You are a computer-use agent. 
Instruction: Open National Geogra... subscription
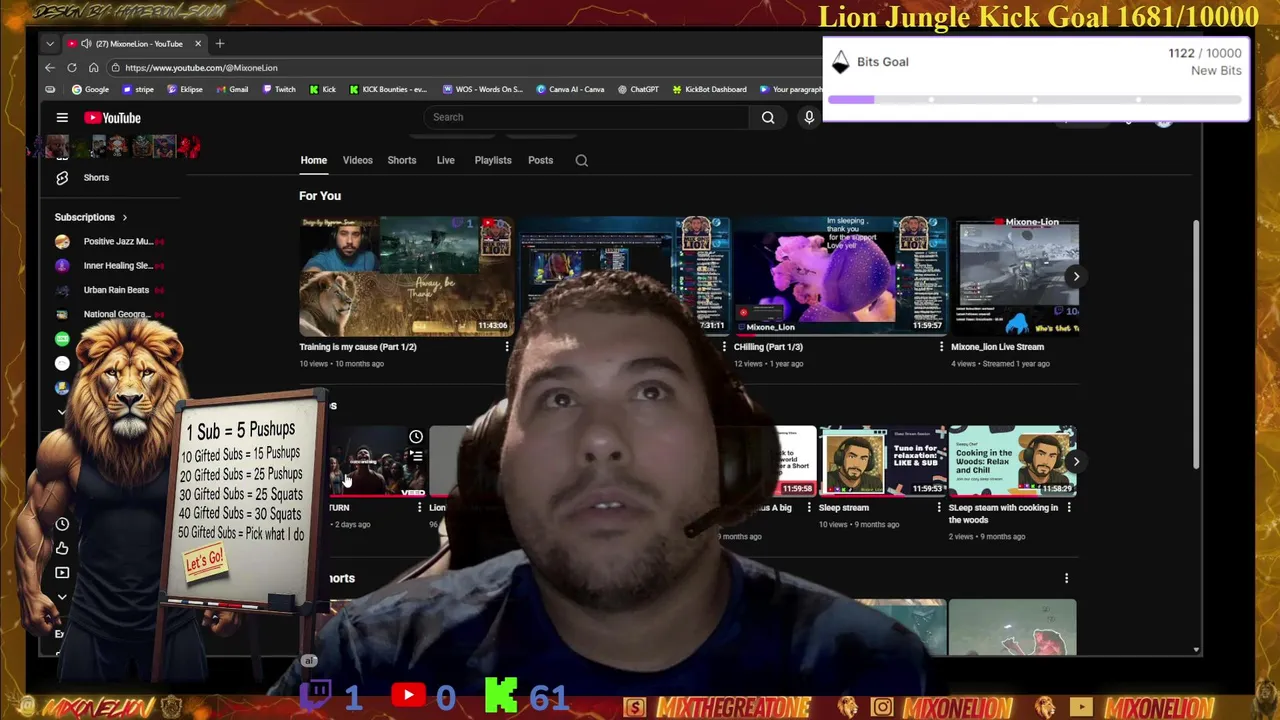(110, 314)
